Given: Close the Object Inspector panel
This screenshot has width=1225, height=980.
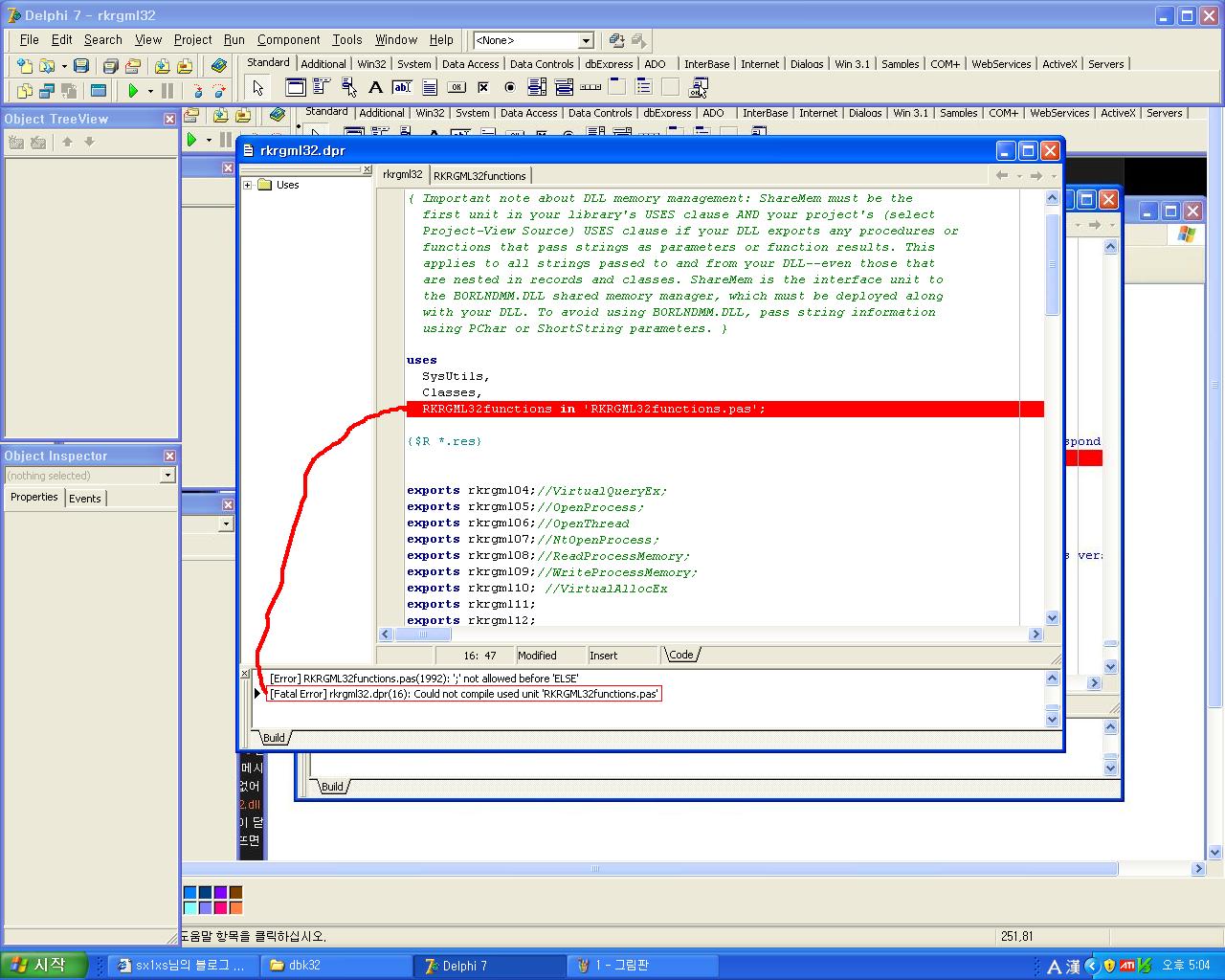Looking at the screenshot, I should 169,456.
